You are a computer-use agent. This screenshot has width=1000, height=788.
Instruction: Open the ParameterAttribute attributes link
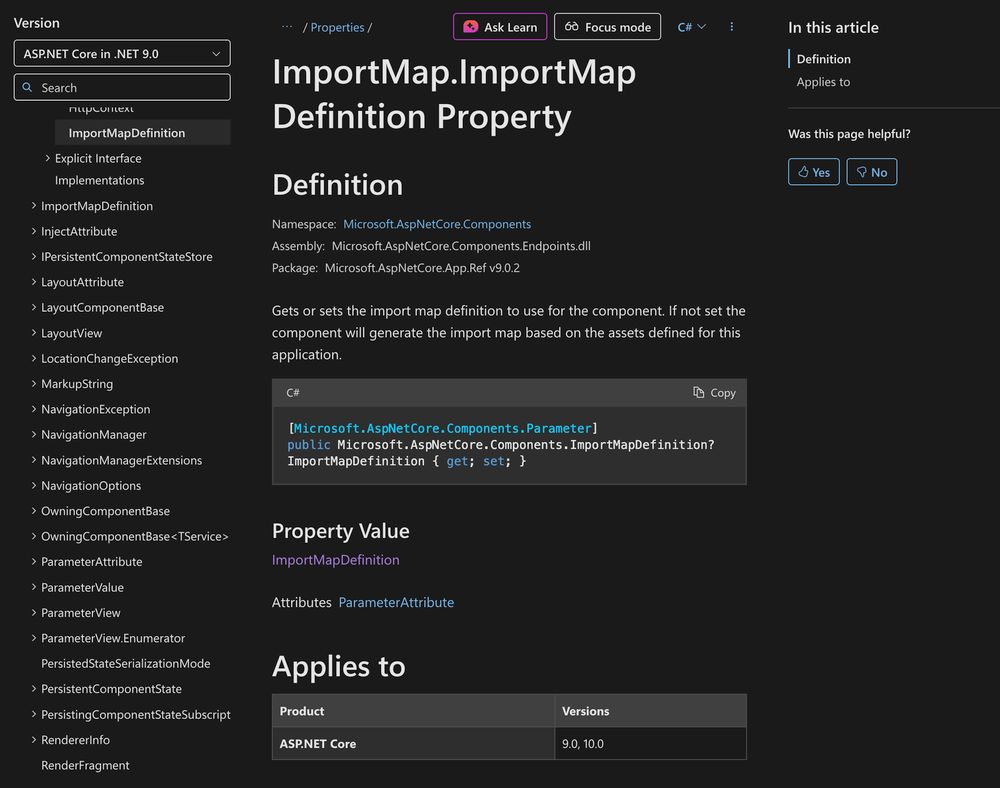pyautogui.click(x=396, y=602)
